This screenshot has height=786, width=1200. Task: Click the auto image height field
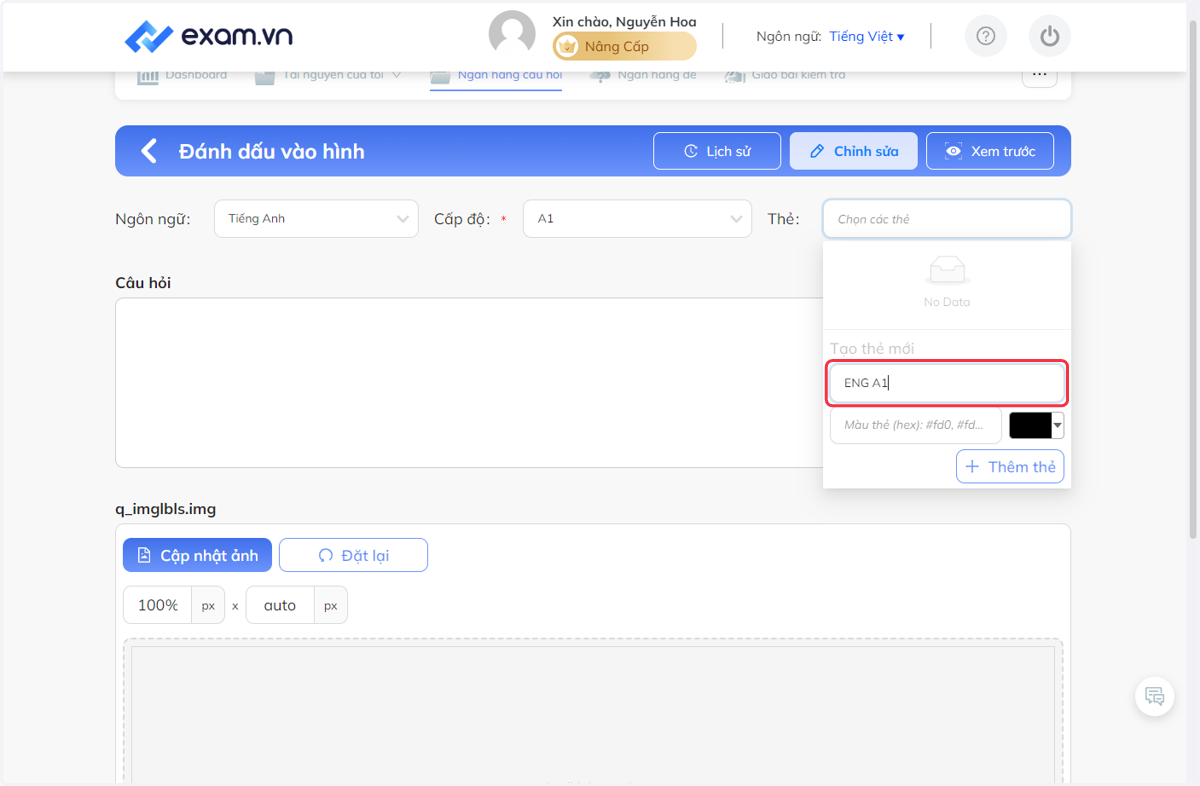(280, 605)
